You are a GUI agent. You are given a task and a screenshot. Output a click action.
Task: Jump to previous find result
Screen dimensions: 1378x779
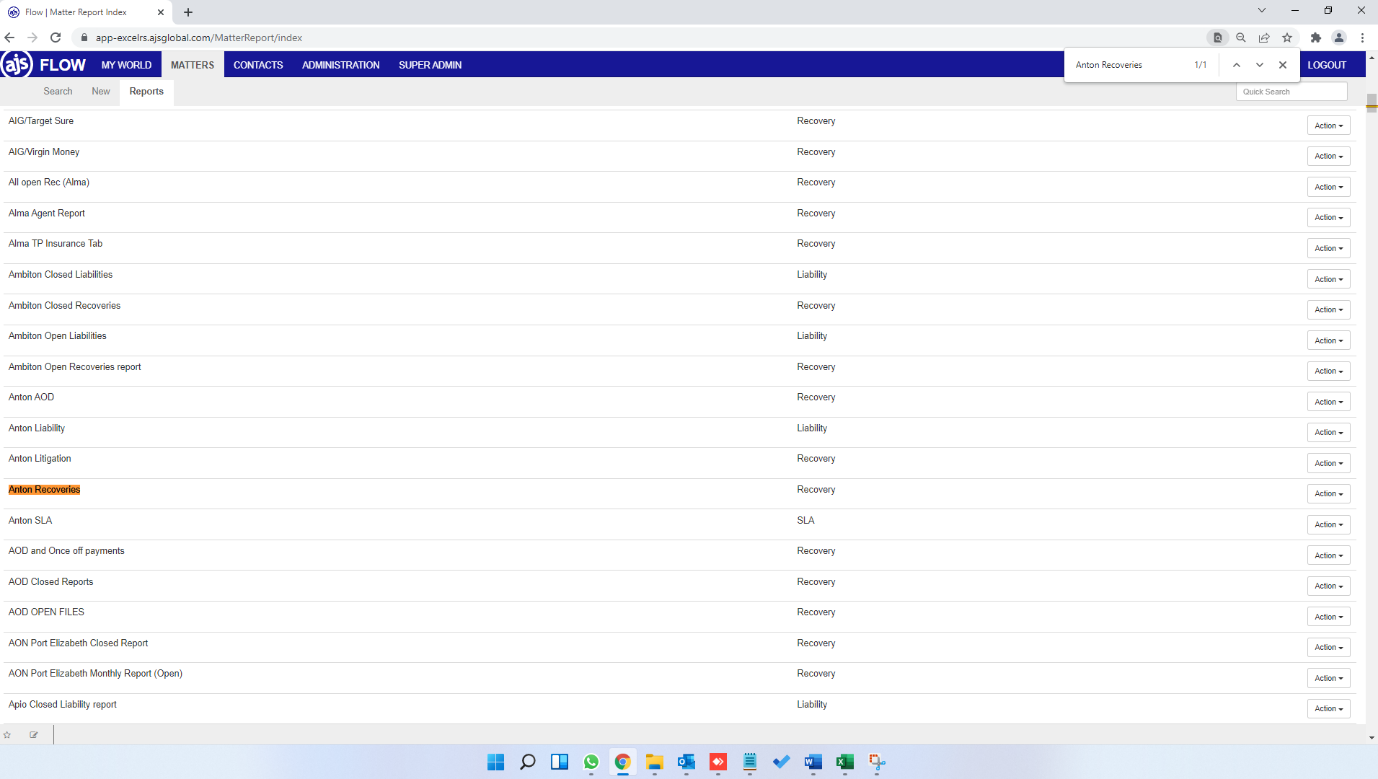pyautogui.click(x=1236, y=65)
